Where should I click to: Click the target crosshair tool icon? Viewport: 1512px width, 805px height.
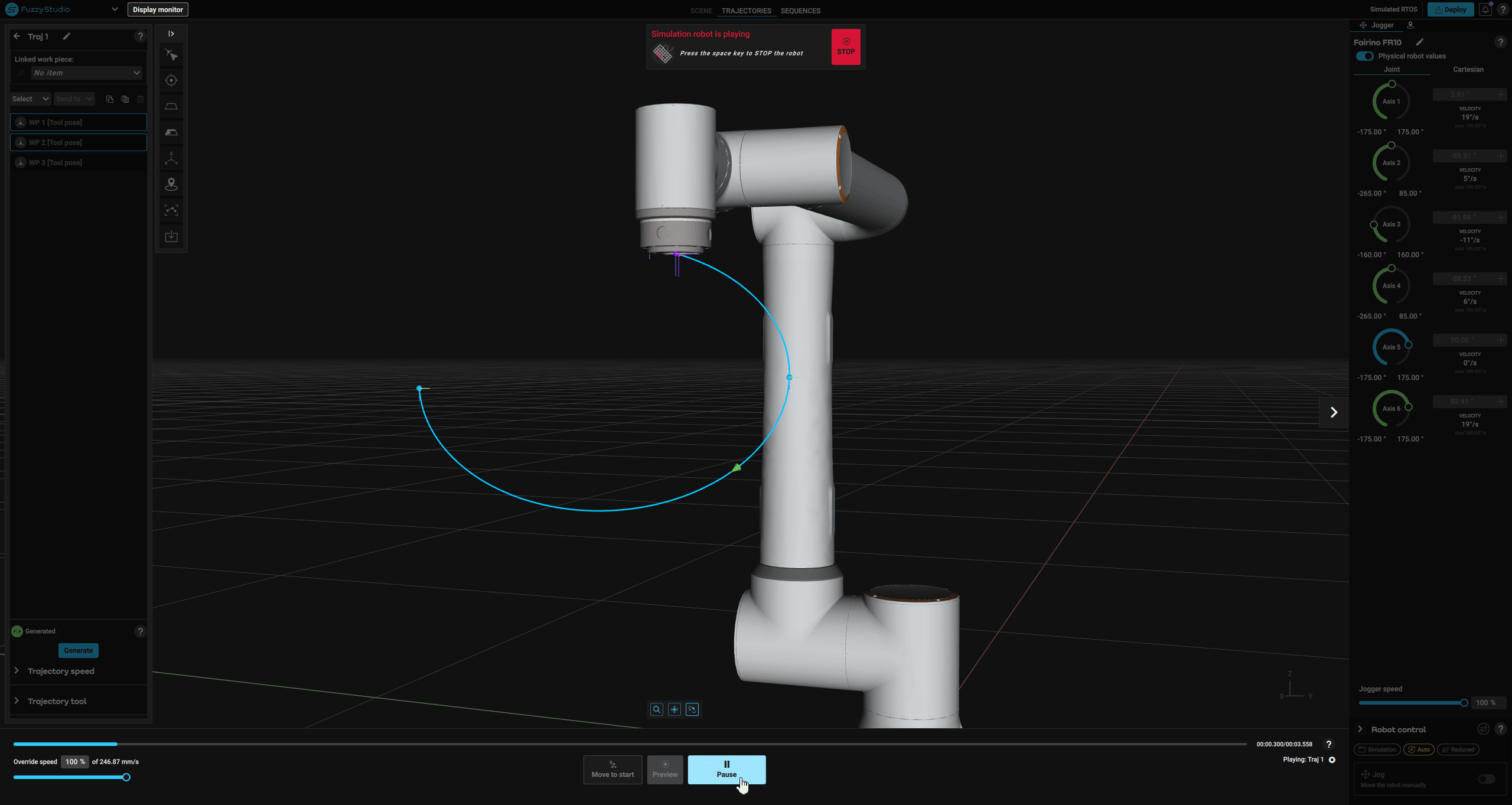[x=171, y=81]
